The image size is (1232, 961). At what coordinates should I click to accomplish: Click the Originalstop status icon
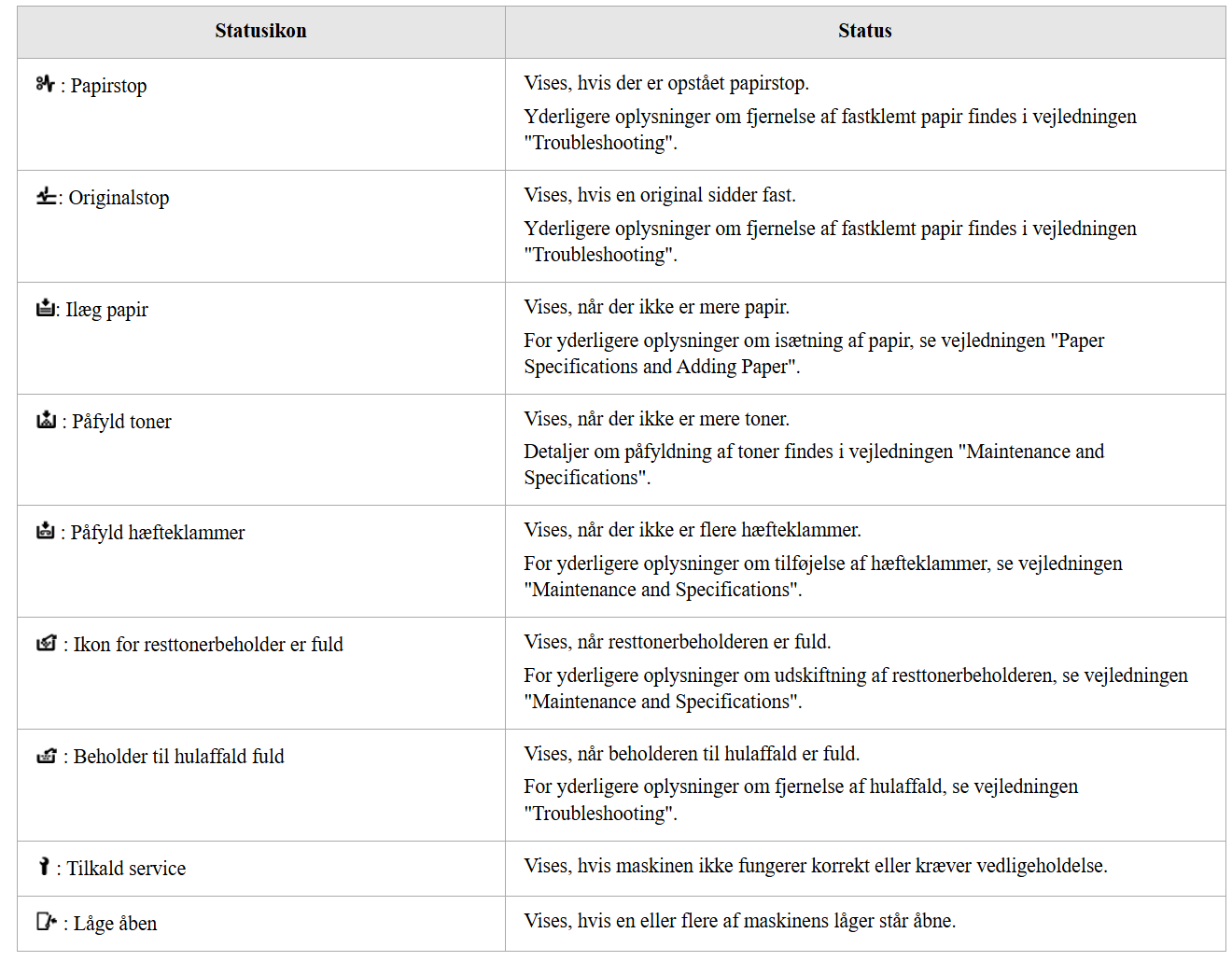46,196
